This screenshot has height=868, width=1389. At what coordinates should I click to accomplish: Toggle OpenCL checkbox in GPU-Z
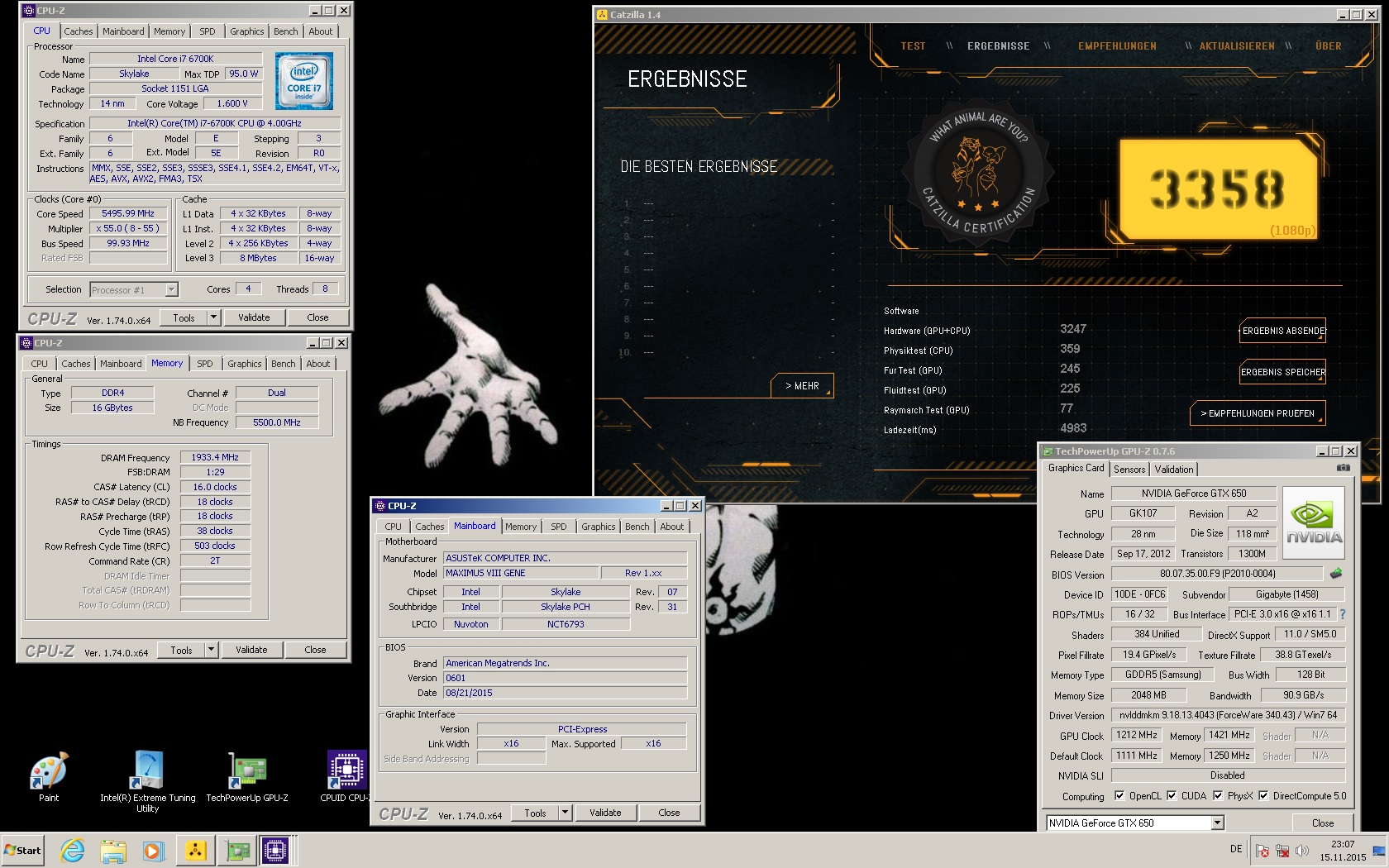coord(1119,795)
